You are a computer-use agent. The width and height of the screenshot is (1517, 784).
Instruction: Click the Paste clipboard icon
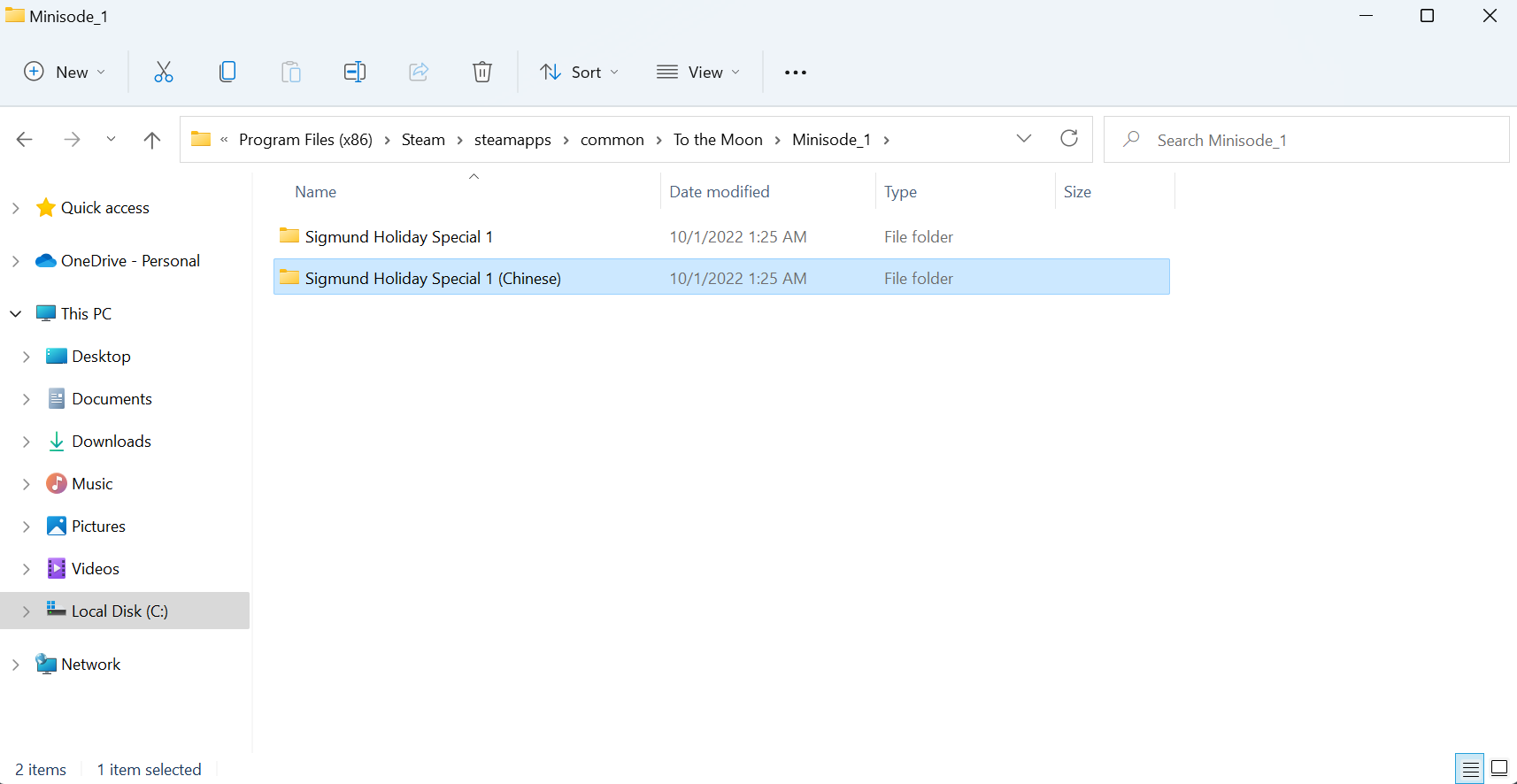(291, 72)
